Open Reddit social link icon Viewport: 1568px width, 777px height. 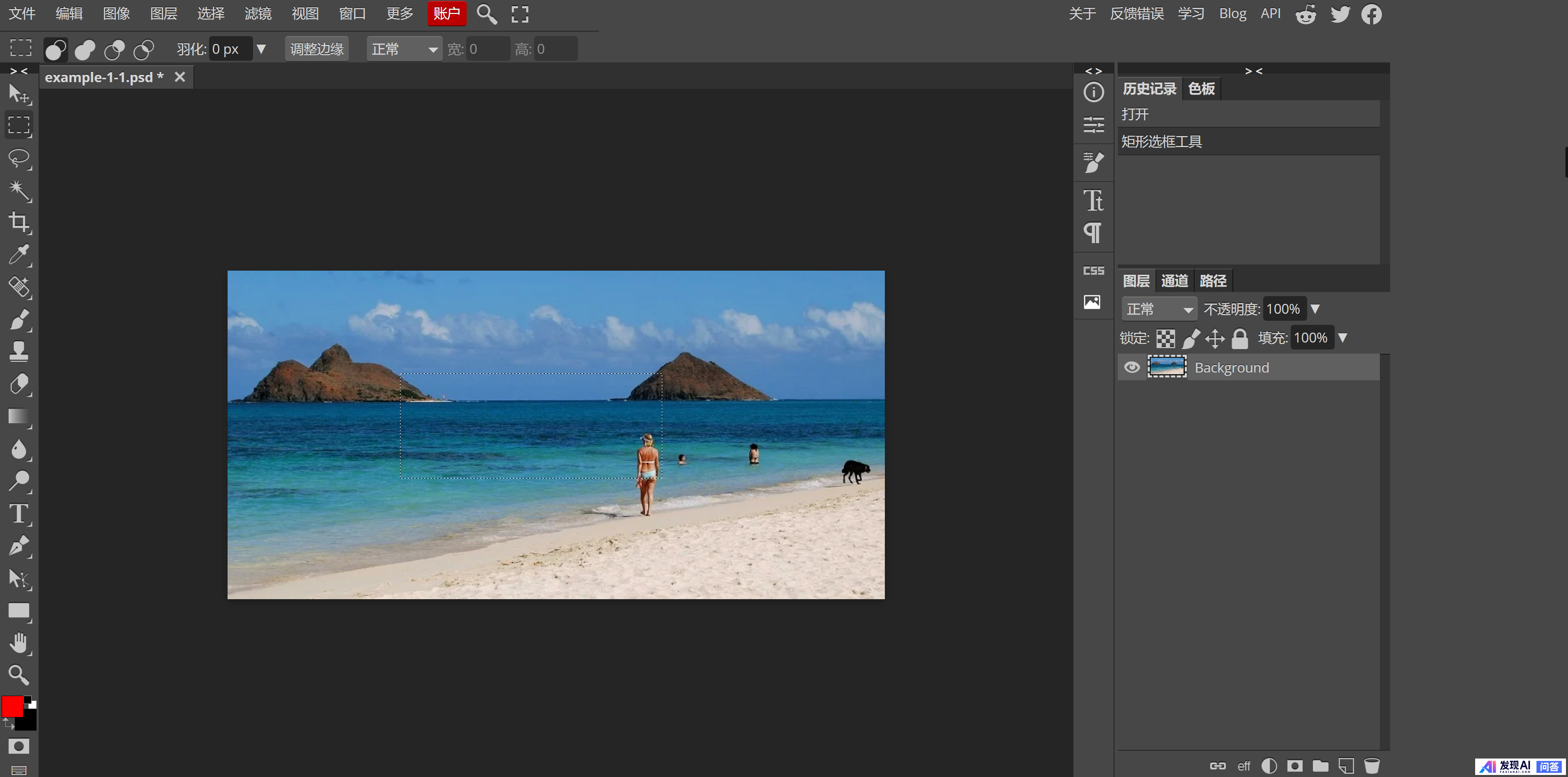pyautogui.click(x=1305, y=14)
